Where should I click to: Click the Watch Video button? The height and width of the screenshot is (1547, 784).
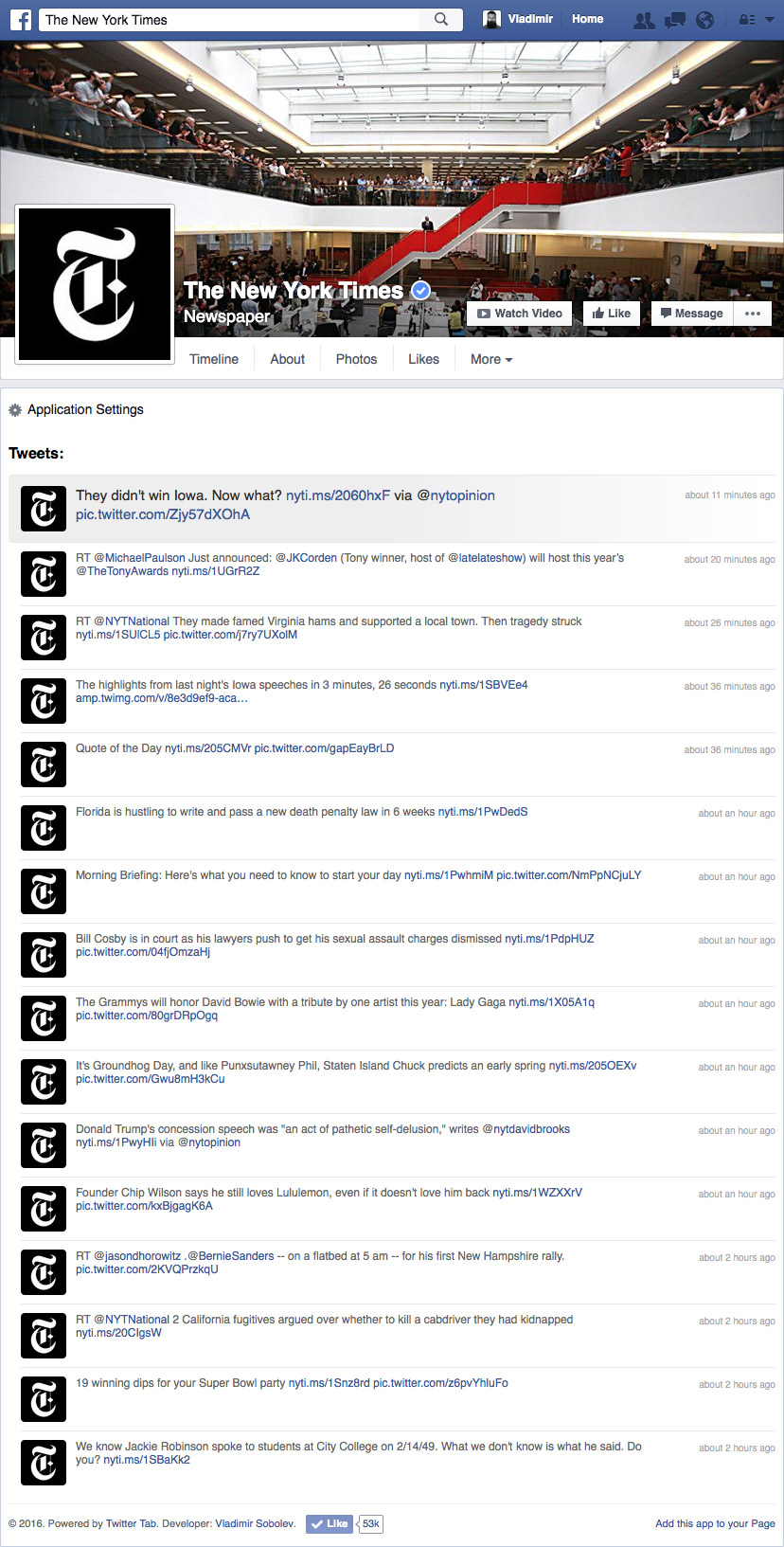[519, 314]
